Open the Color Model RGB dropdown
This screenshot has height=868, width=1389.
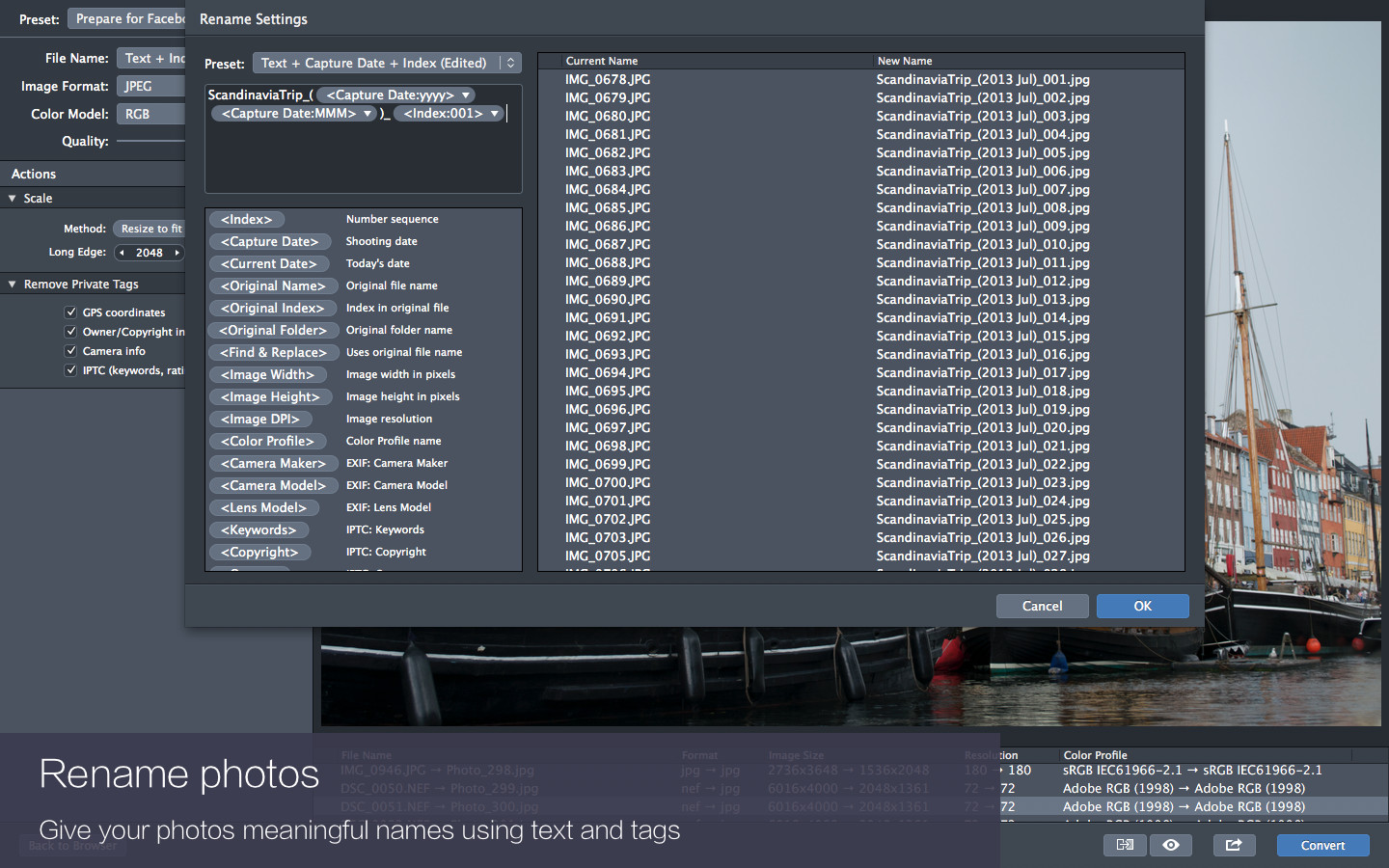[x=150, y=114]
